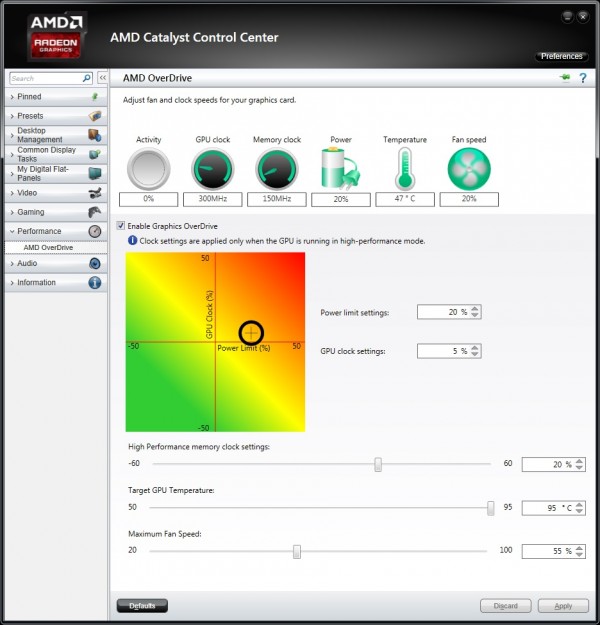The height and width of the screenshot is (625, 600).
Task: Click the Defaults button
Action: 142,606
